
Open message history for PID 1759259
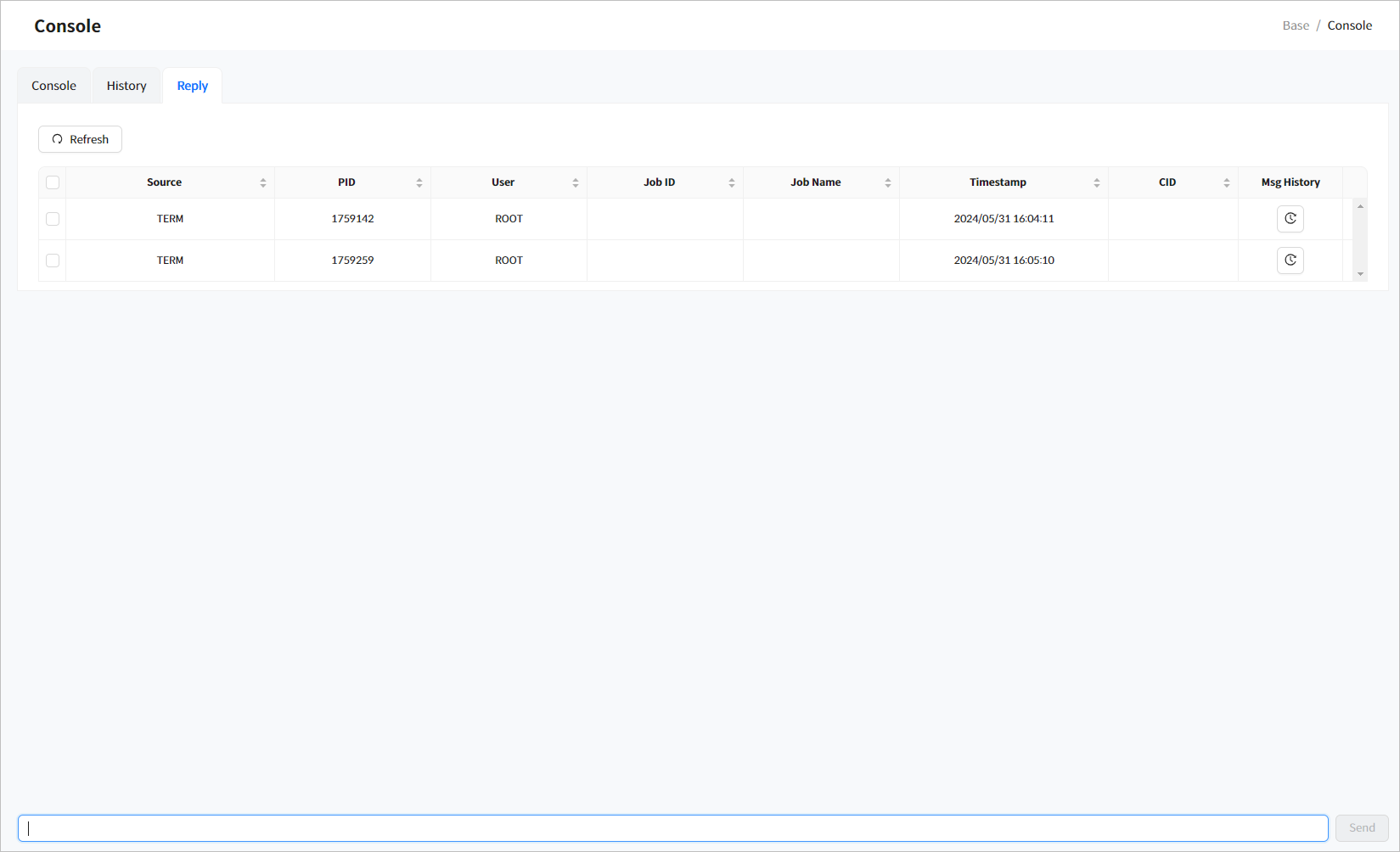[1290, 261]
